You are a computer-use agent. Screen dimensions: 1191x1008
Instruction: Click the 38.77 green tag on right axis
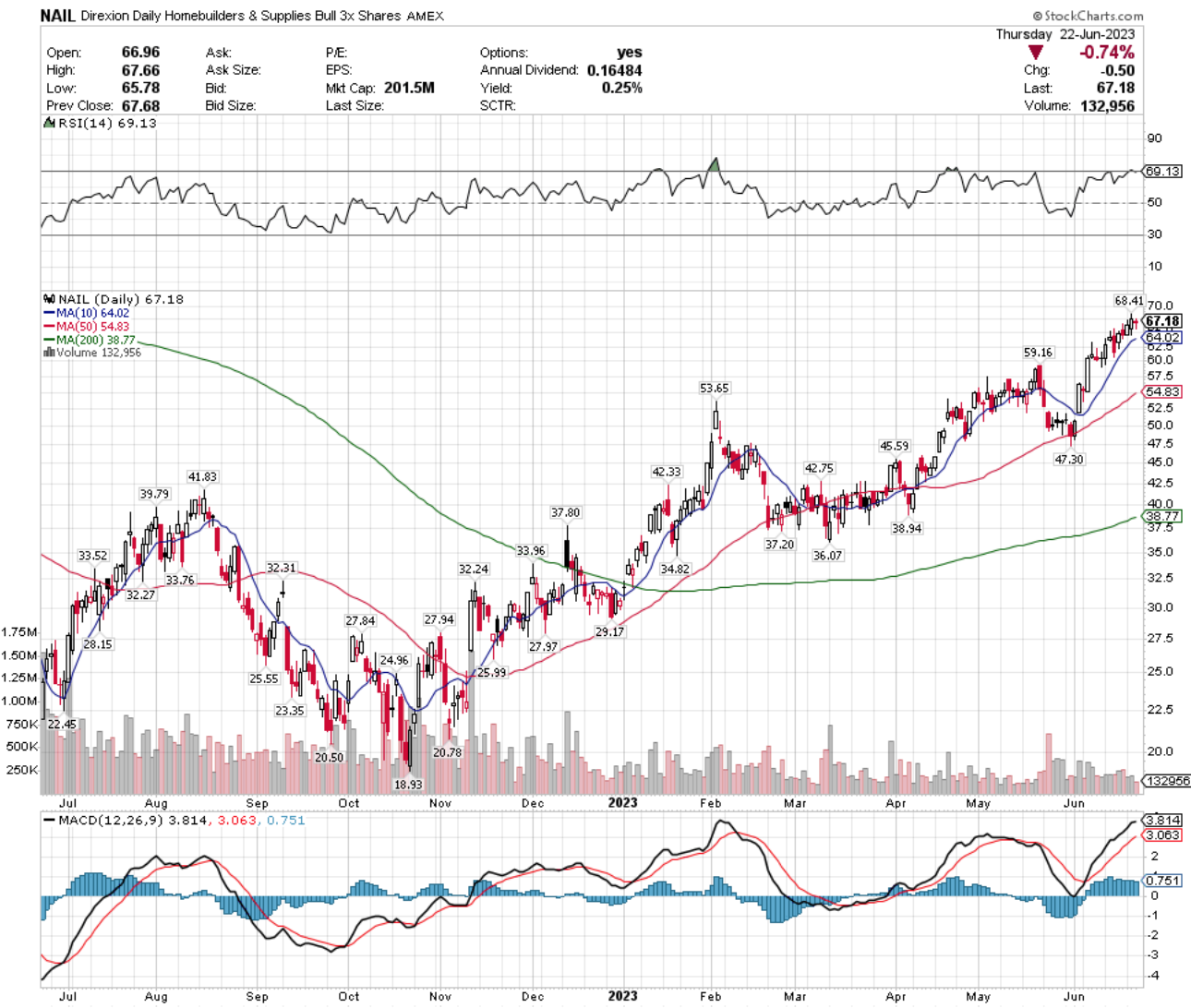pyautogui.click(x=1163, y=516)
